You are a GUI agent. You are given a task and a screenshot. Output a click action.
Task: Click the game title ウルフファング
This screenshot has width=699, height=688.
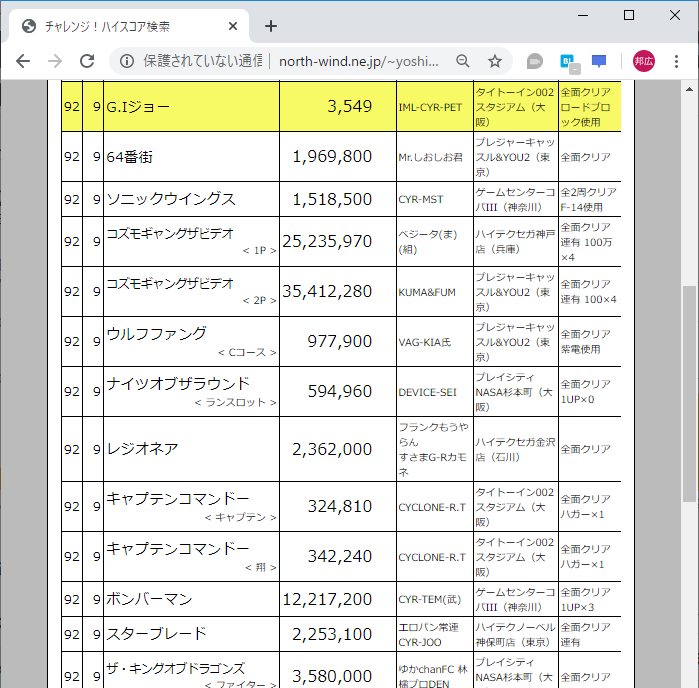[x=156, y=333]
